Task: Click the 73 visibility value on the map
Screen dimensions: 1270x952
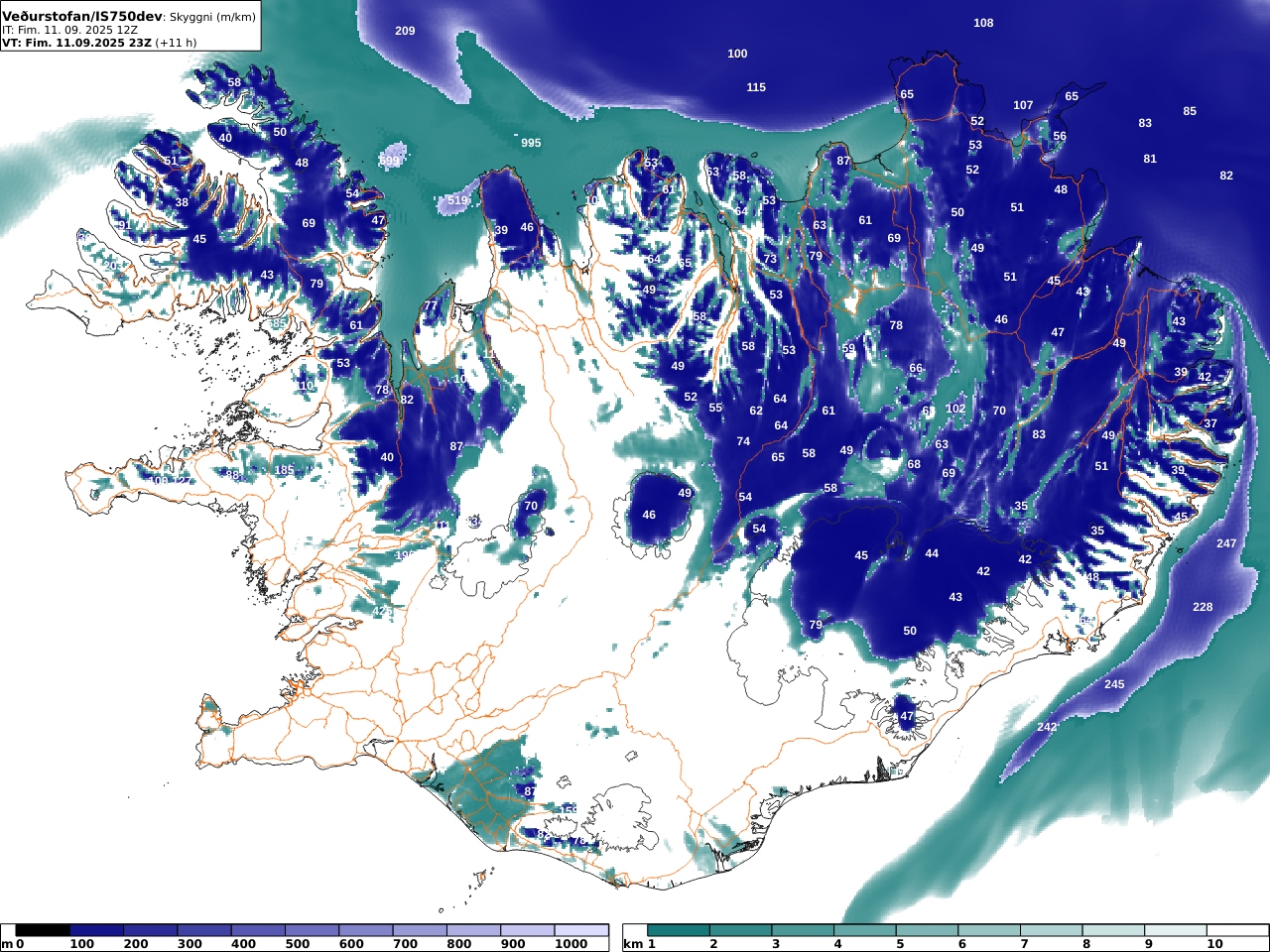Action: (x=770, y=259)
